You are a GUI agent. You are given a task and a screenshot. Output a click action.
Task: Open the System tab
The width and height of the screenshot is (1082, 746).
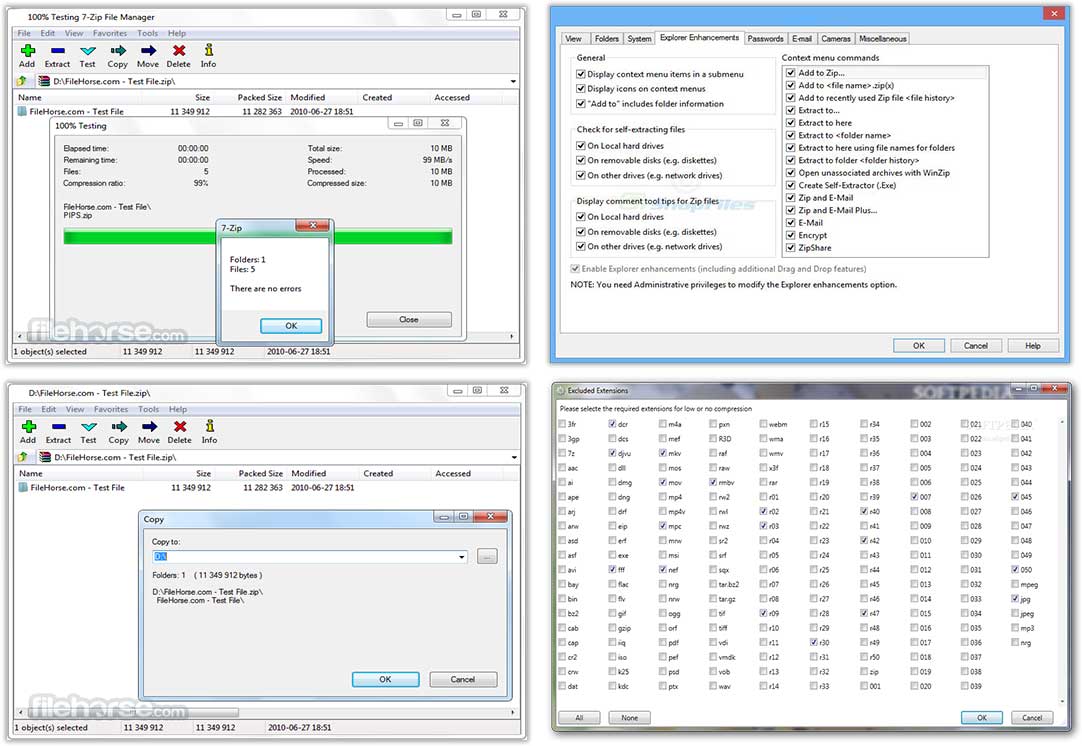639,39
